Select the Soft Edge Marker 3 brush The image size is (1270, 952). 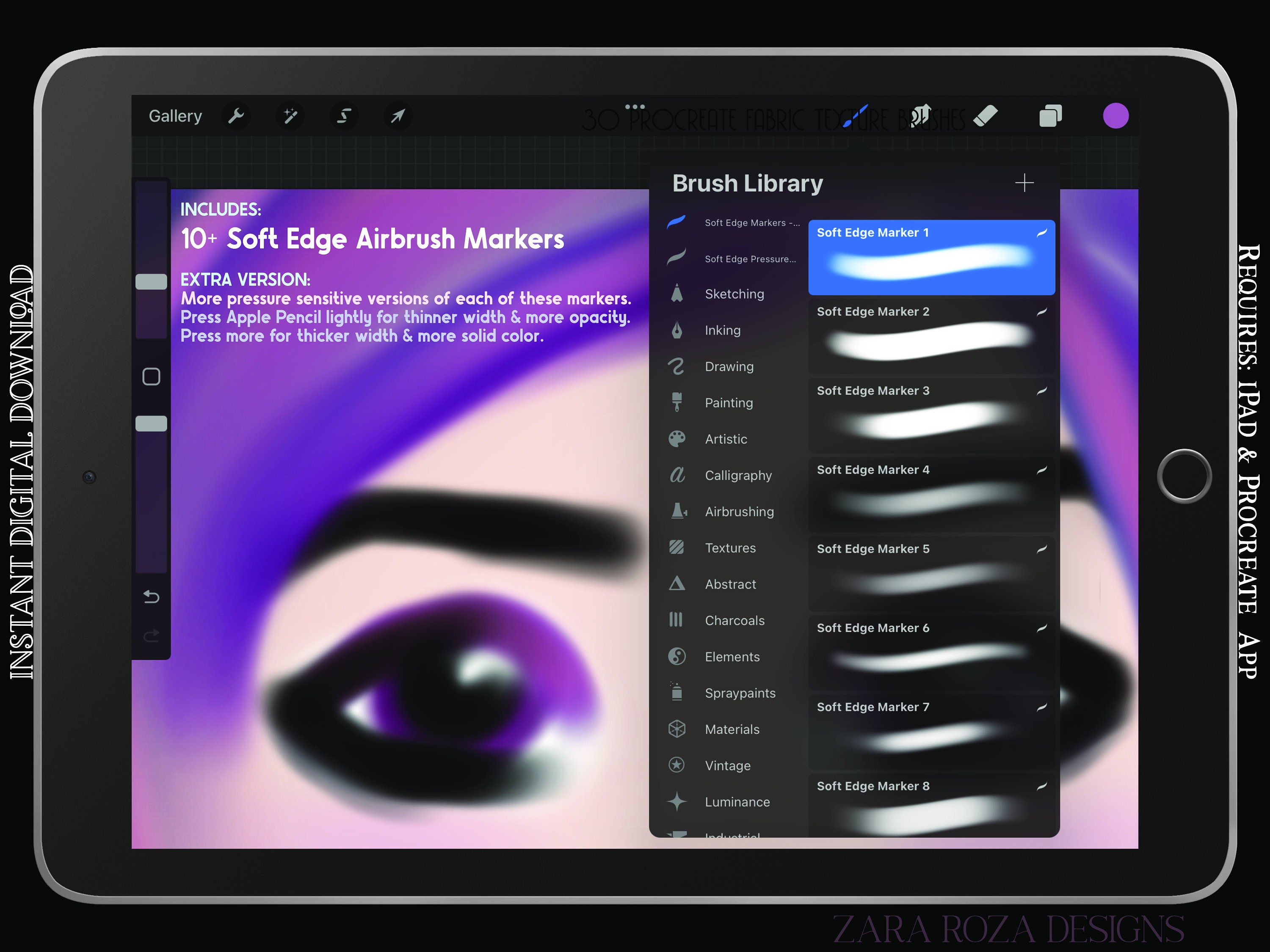[930, 415]
